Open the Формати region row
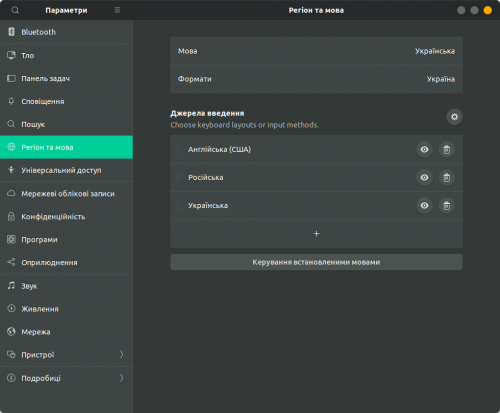This screenshot has height=413, width=500. click(x=316, y=79)
